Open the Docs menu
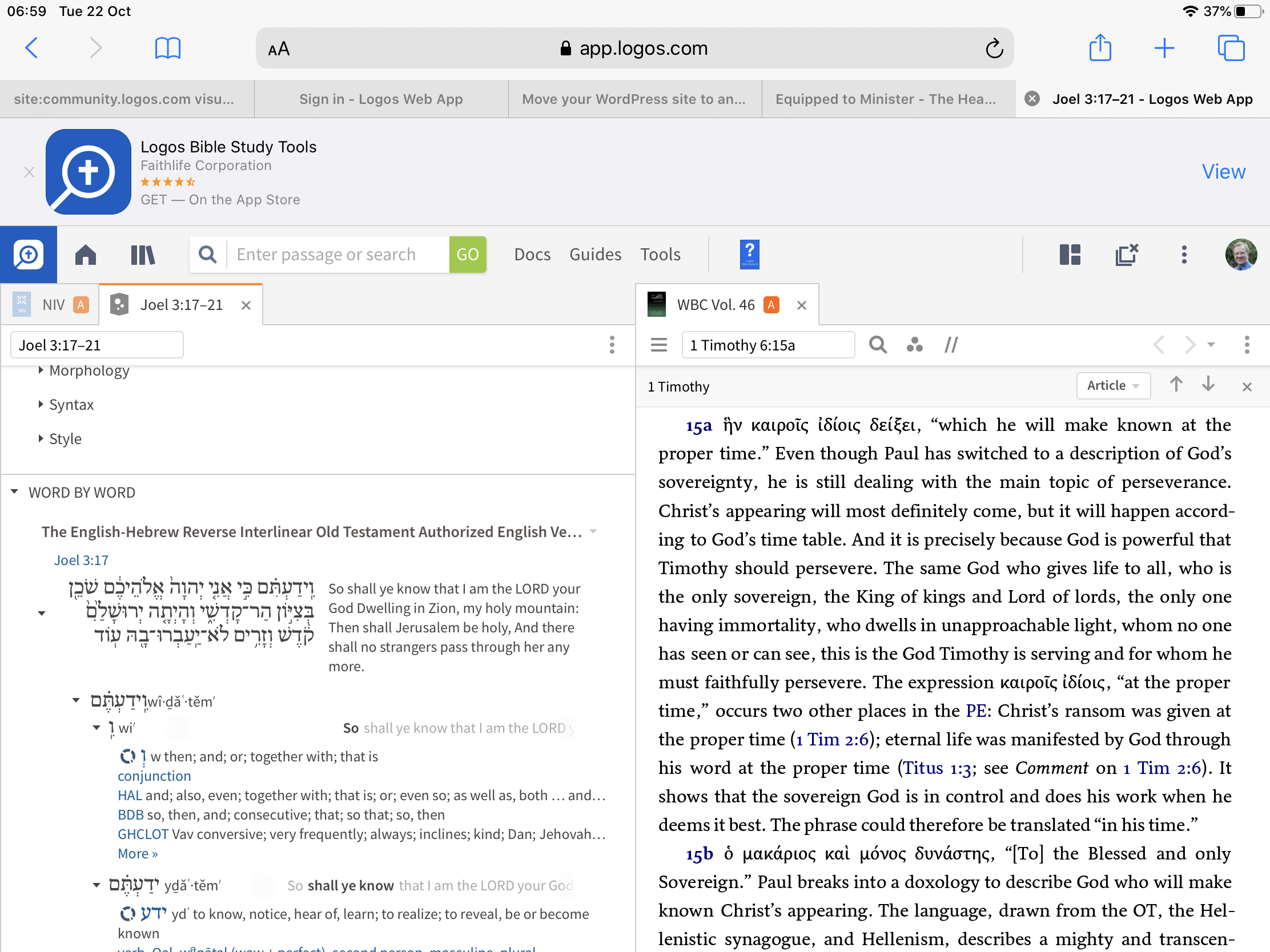This screenshot has height=952, width=1270. tap(532, 254)
